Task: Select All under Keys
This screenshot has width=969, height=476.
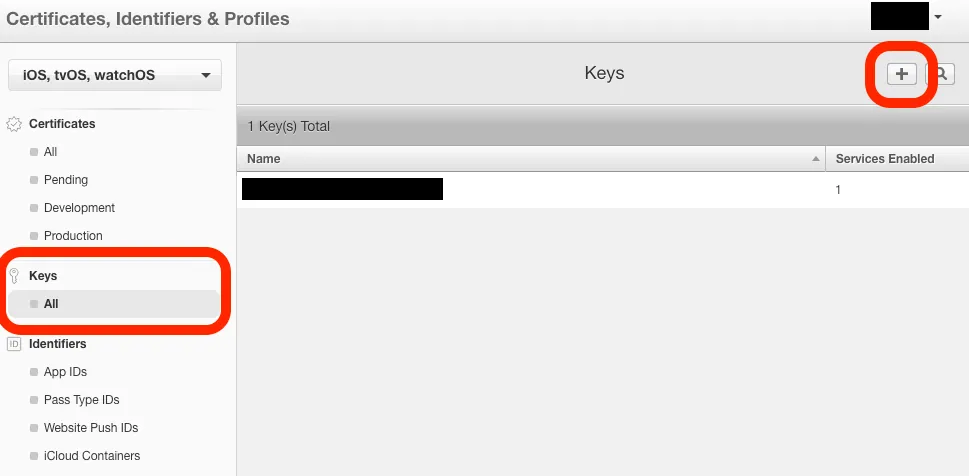Action: (x=51, y=304)
